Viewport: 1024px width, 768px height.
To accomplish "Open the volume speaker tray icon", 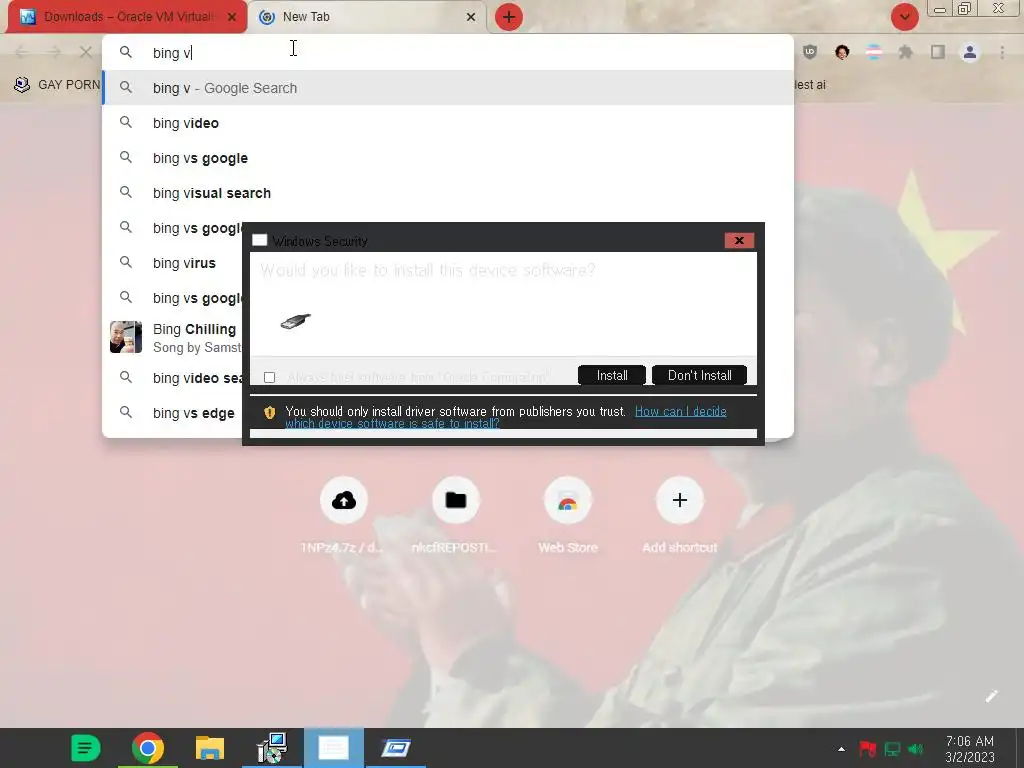I will click(x=916, y=749).
